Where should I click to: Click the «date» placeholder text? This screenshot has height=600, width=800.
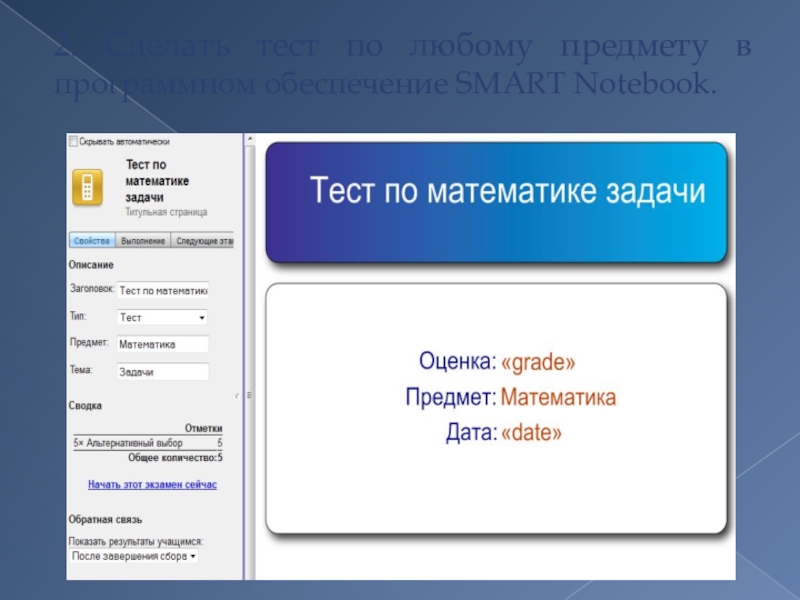[531, 433]
